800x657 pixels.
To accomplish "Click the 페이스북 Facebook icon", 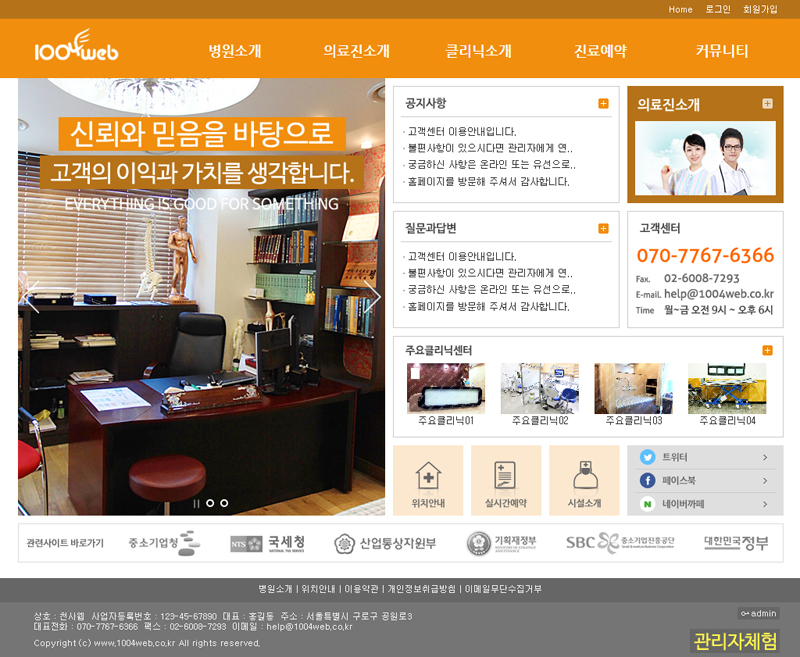I will coord(648,481).
